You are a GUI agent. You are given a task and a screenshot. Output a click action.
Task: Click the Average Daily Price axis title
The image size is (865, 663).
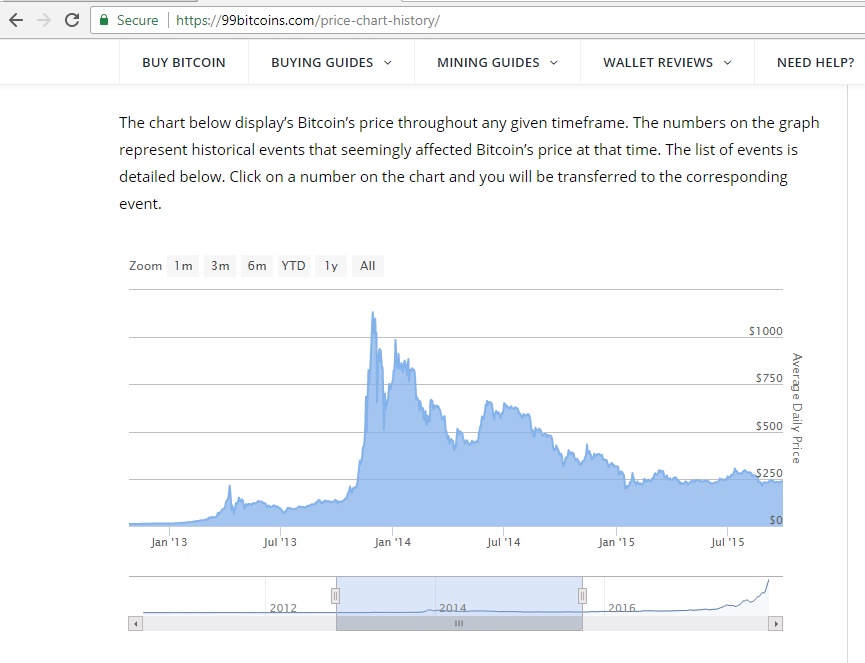797,408
